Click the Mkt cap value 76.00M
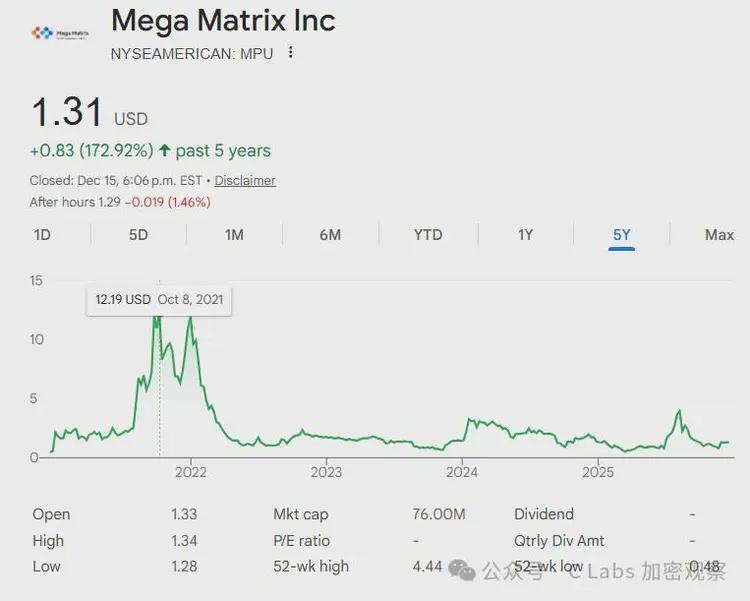 [438, 514]
